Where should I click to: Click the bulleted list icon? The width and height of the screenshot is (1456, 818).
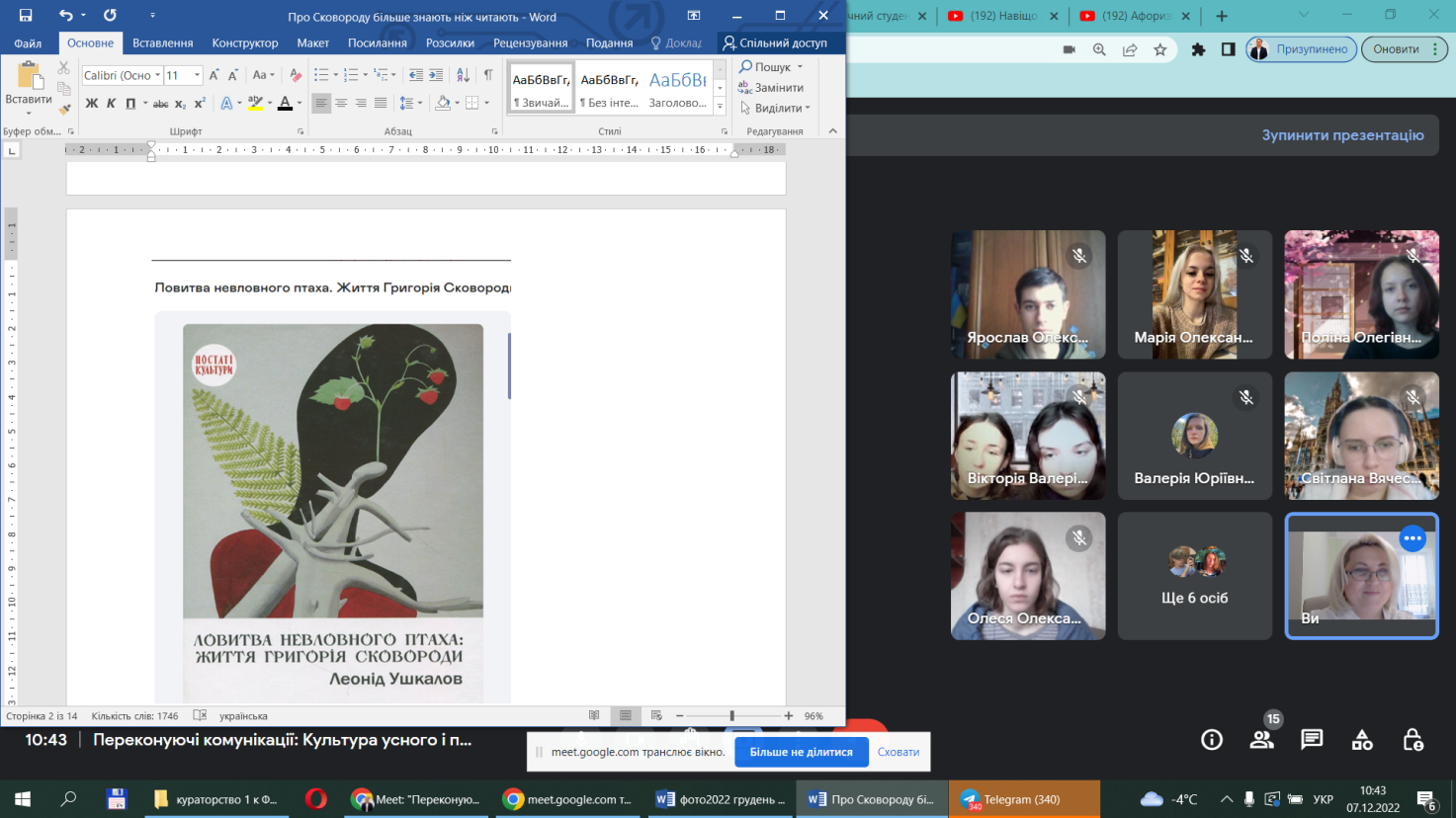coord(320,75)
